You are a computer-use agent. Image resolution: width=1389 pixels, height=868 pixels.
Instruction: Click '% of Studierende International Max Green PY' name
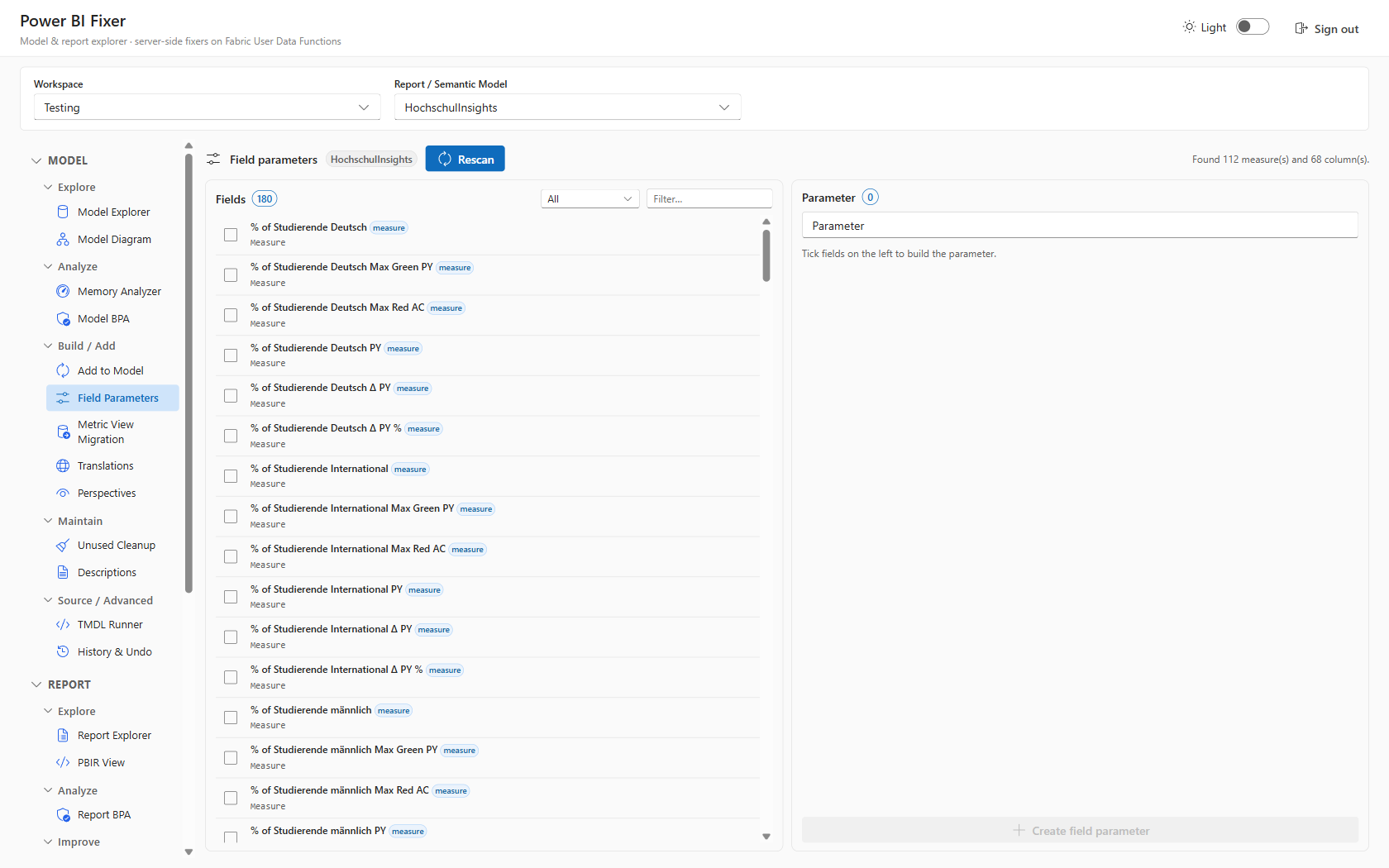[x=352, y=508]
